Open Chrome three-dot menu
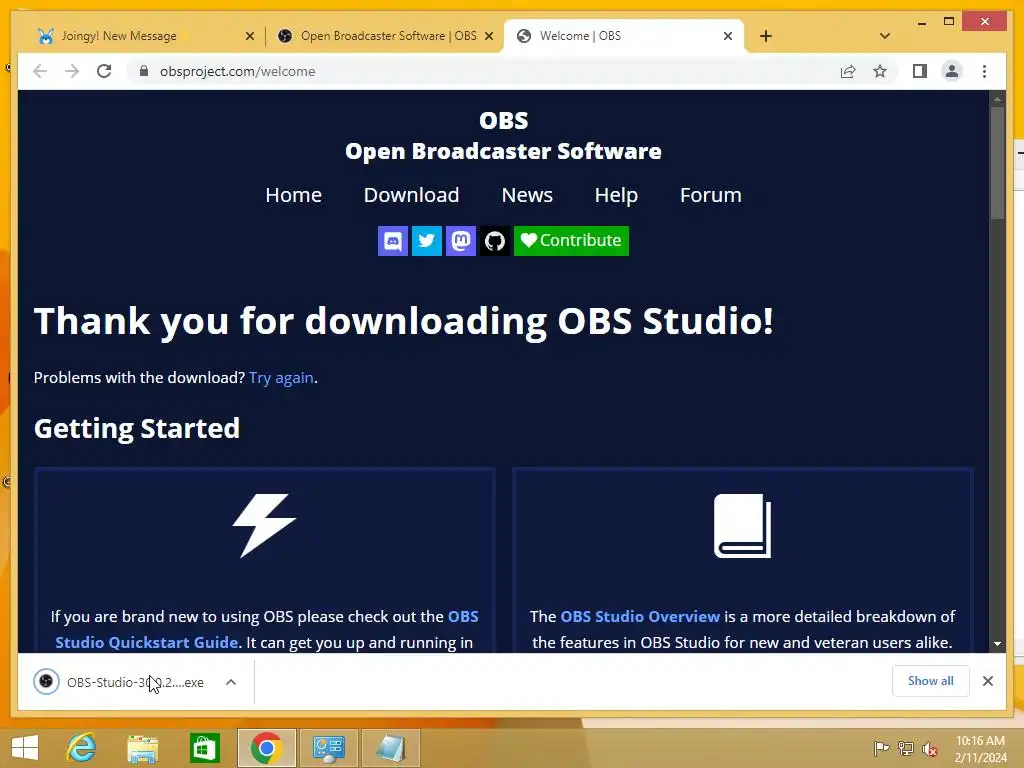 point(984,71)
